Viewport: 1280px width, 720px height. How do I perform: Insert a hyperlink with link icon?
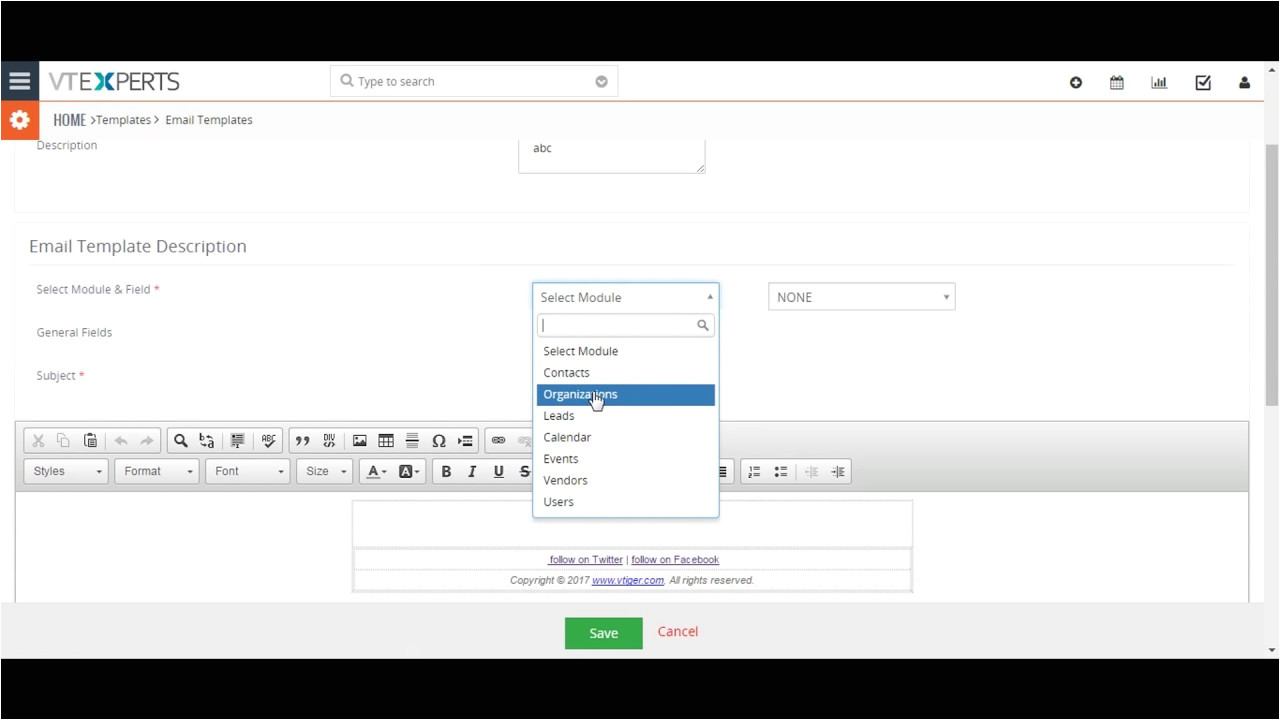coord(499,441)
